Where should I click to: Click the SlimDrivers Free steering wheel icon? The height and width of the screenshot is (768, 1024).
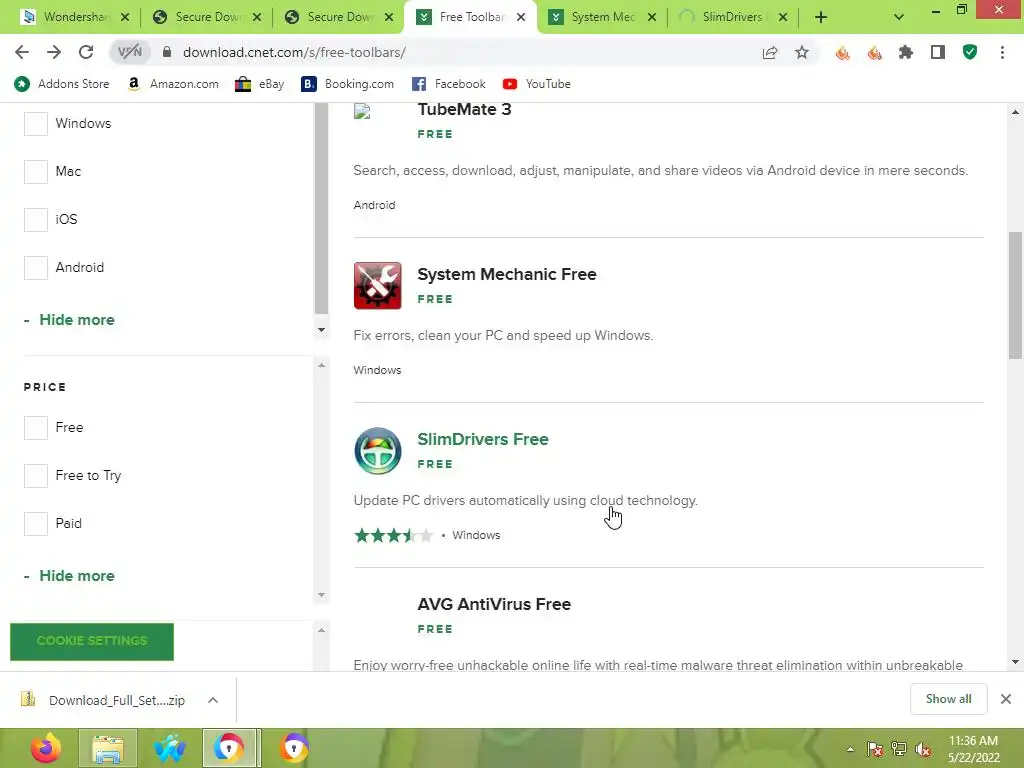[377, 451]
